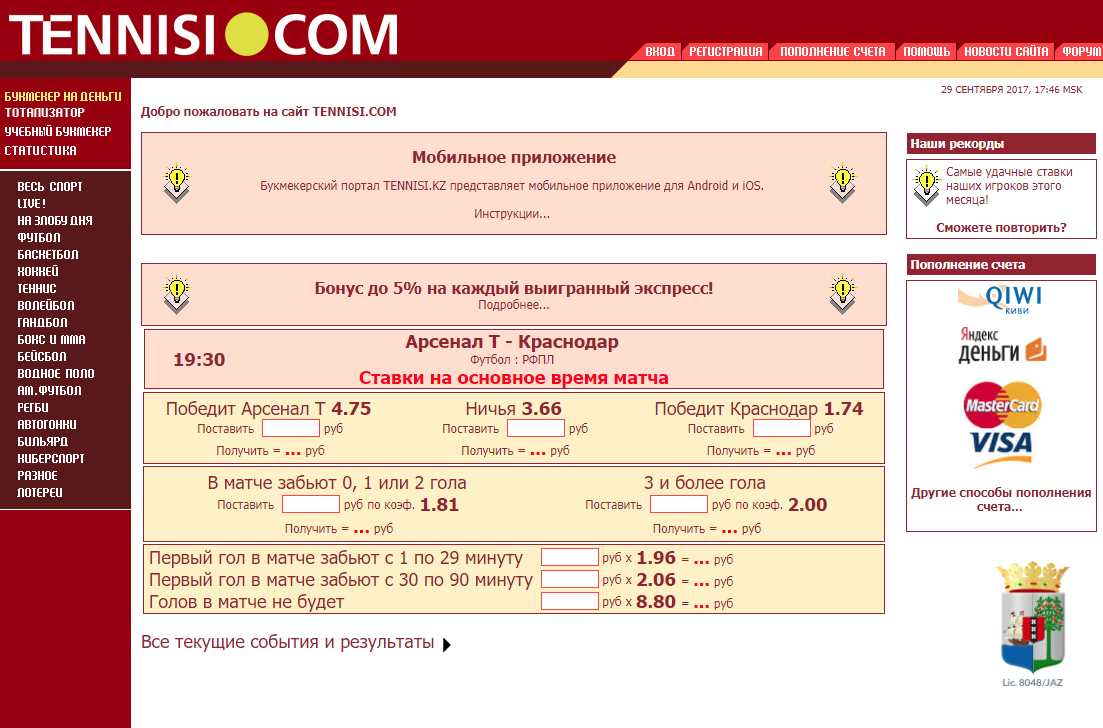This screenshot has height=728, width=1103.
Task: Click Бонус до 5% на каждый выигранный экспресс
Action: pos(514,288)
